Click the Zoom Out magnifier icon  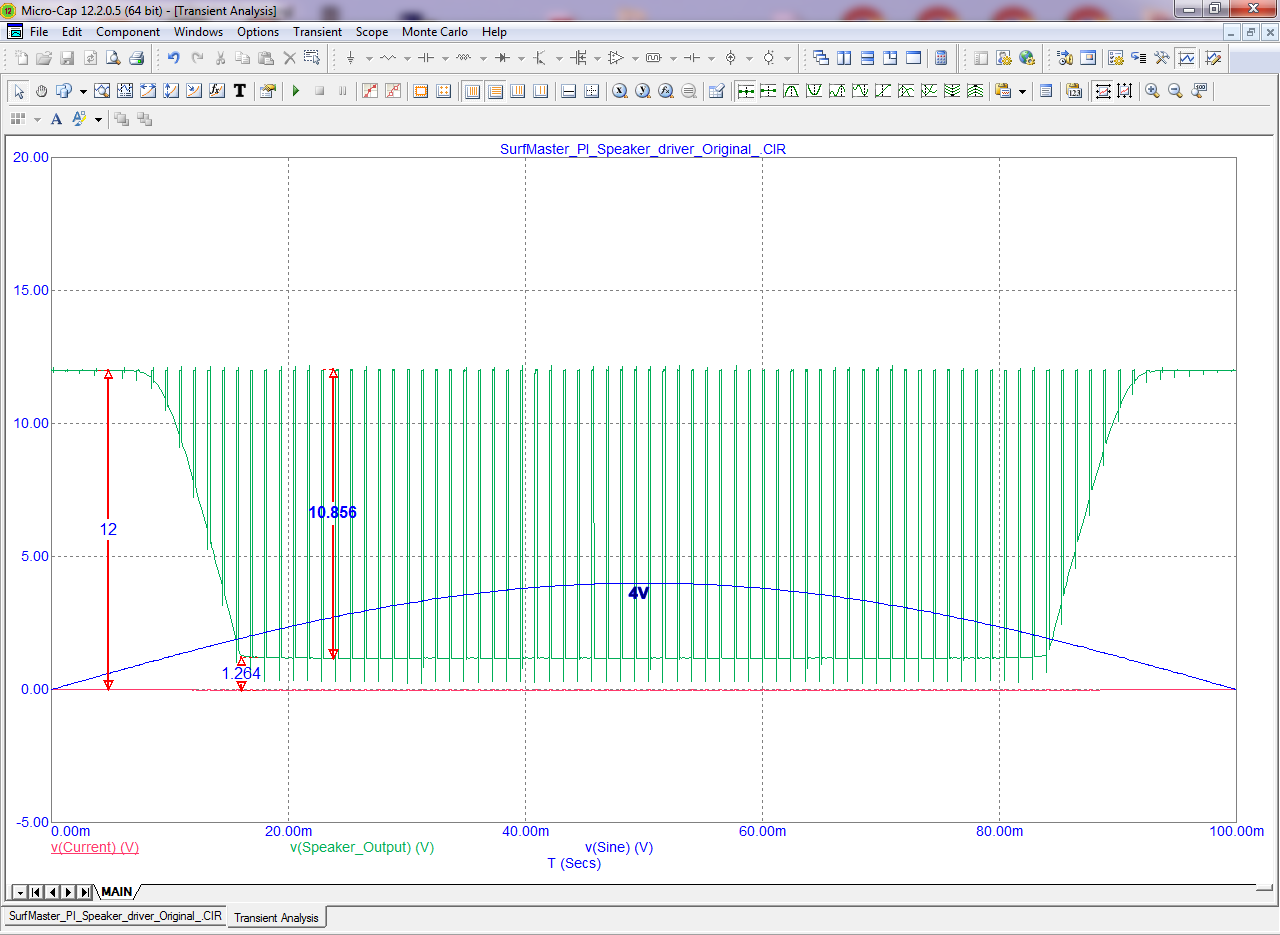[x=1175, y=91]
